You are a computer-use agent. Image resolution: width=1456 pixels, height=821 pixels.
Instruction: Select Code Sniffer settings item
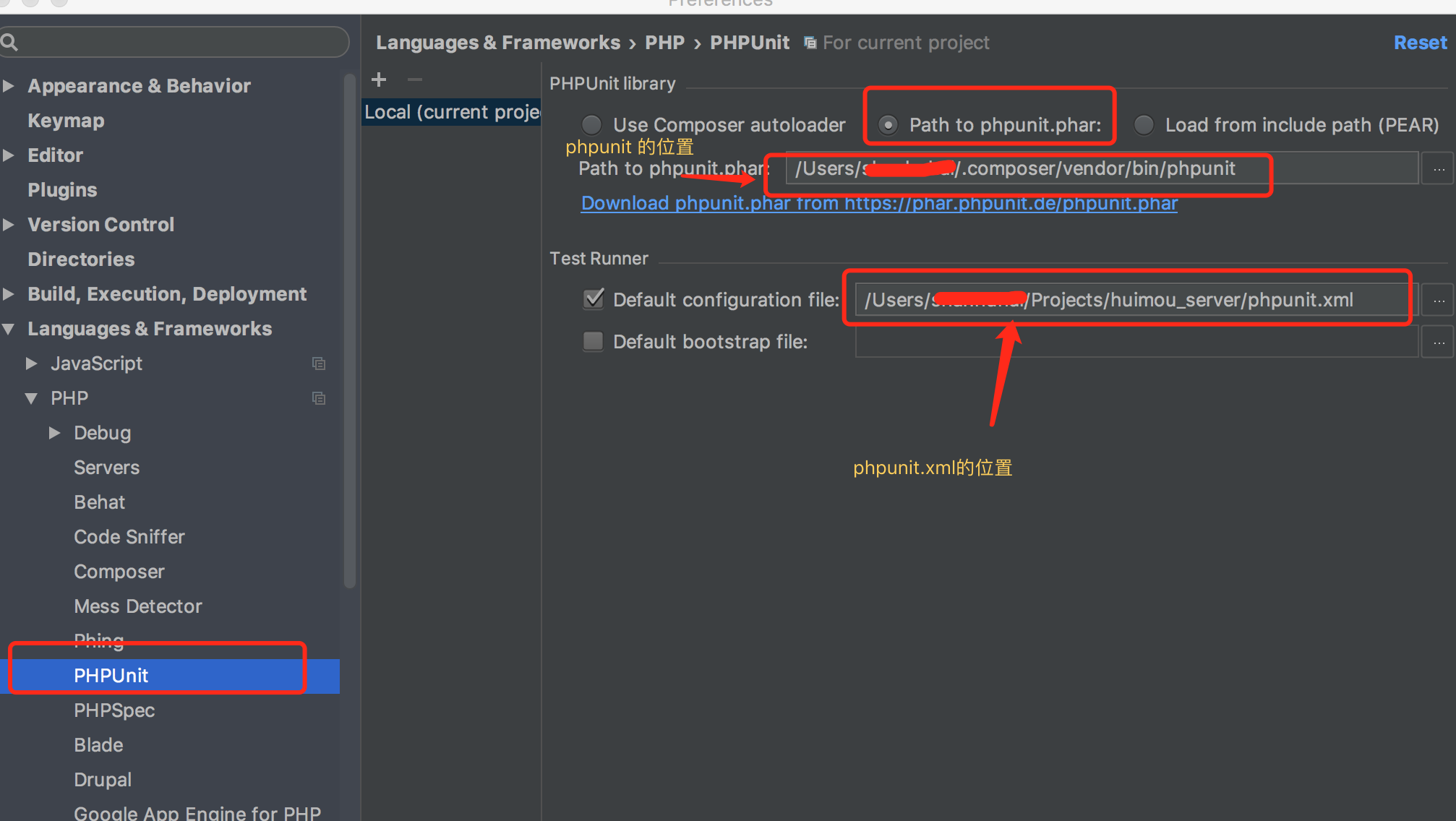coord(129,537)
